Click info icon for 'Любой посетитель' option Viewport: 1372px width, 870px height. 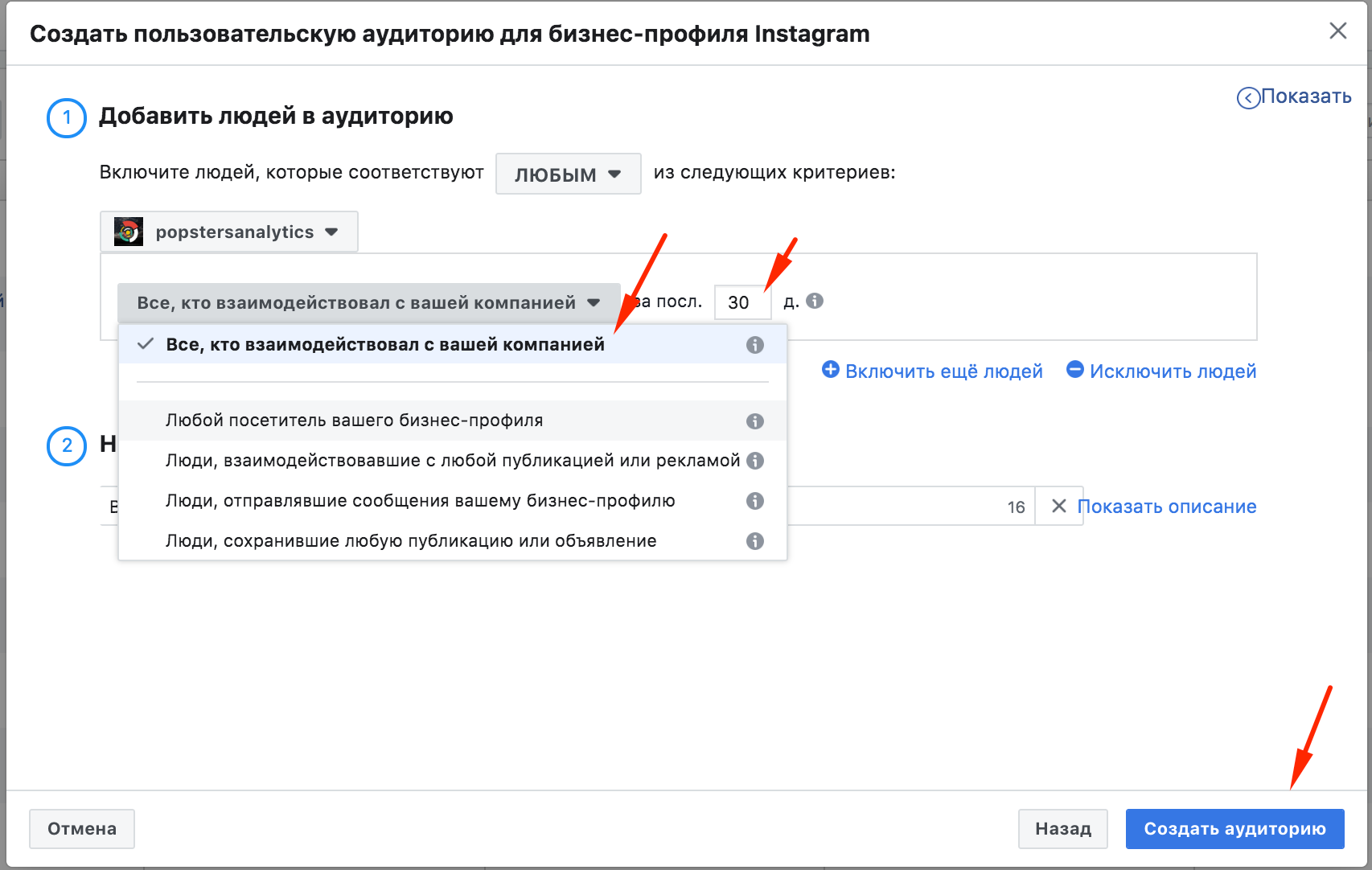click(x=754, y=421)
